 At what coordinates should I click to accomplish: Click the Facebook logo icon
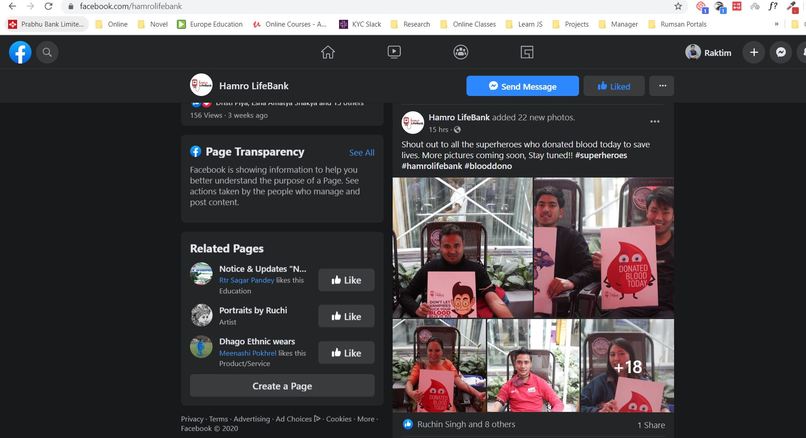pos(20,52)
